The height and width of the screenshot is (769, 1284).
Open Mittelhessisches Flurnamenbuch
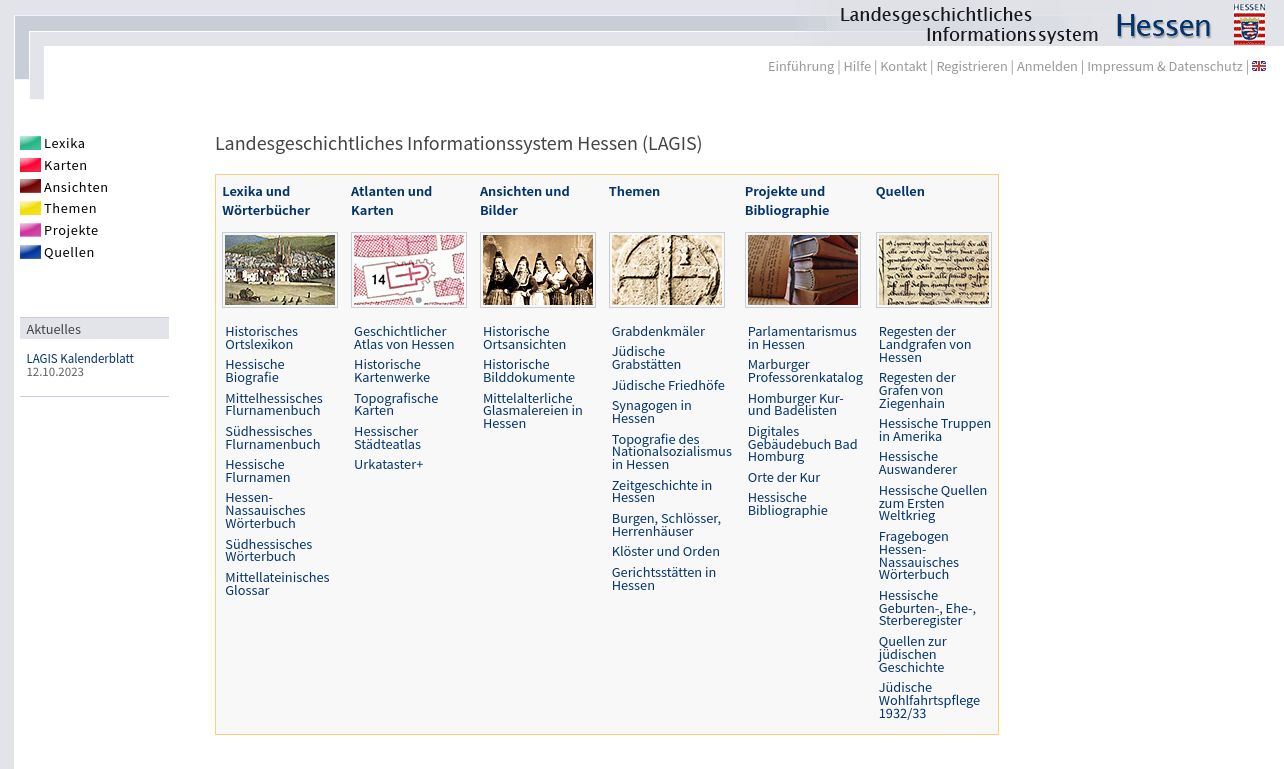(x=274, y=404)
